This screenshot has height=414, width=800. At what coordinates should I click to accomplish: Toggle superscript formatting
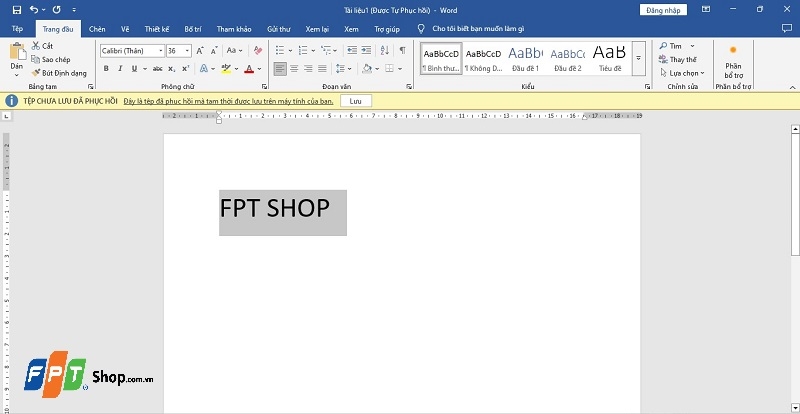(x=185, y=68)
